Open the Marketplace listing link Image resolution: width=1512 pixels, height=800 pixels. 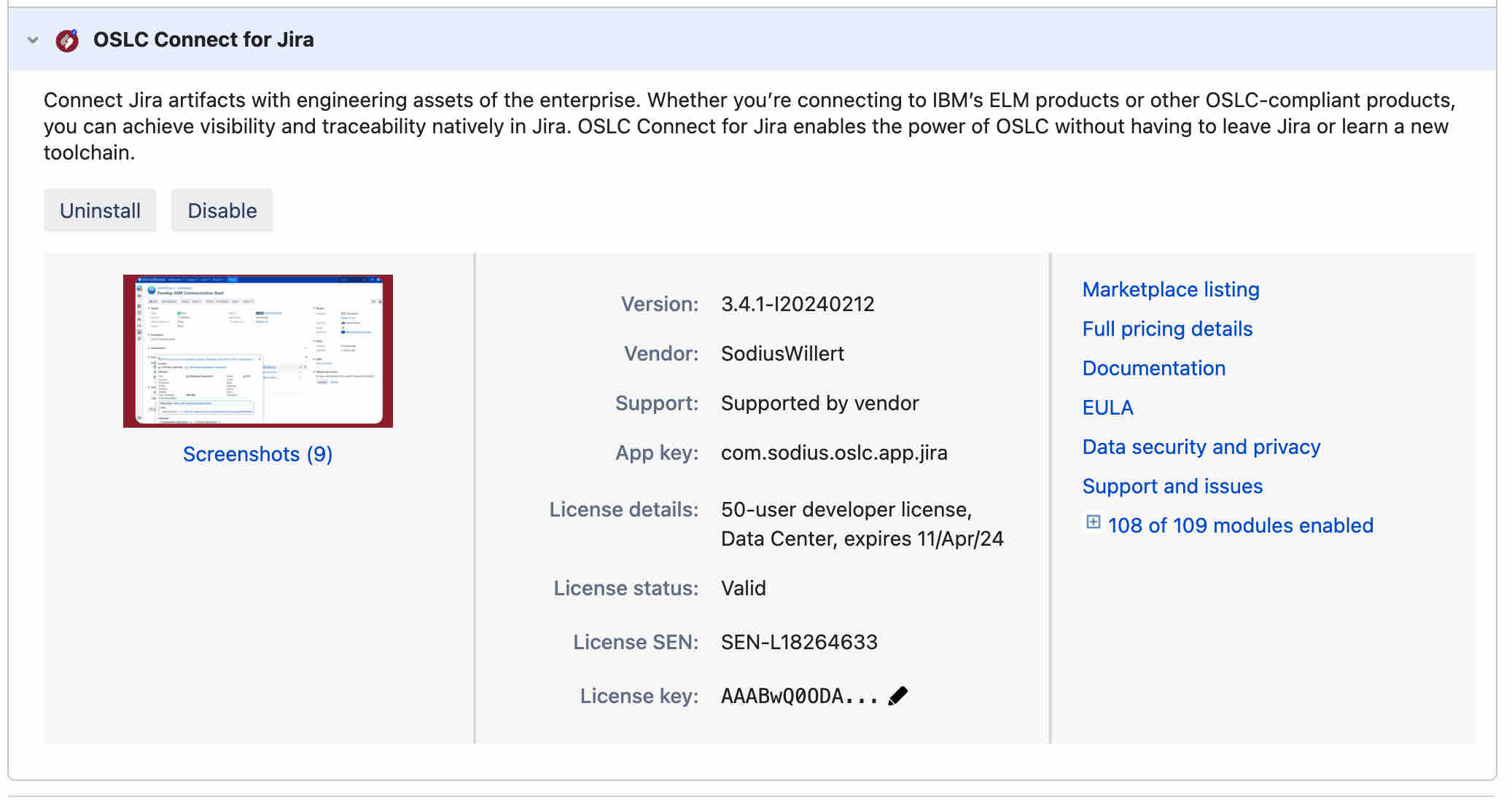pos(1171,289)
